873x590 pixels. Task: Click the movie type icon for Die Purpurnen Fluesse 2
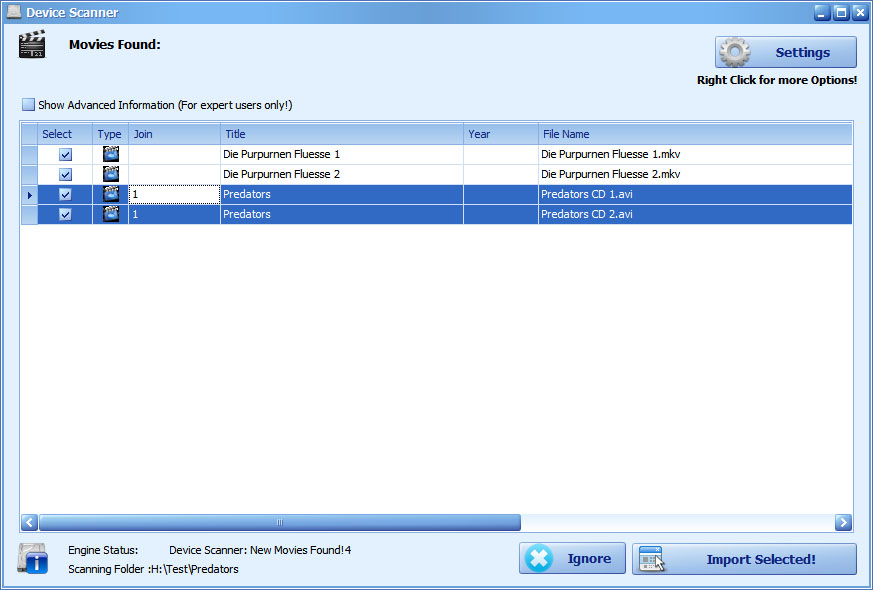(x=111, y=175)
